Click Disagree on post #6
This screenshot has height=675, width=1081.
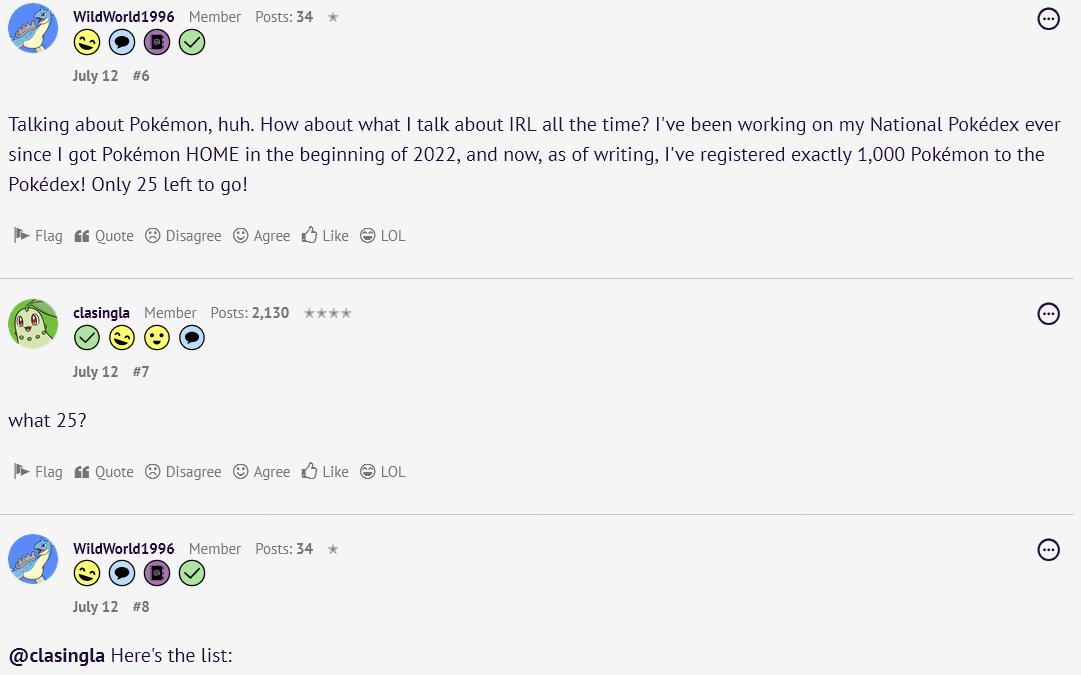182,236
